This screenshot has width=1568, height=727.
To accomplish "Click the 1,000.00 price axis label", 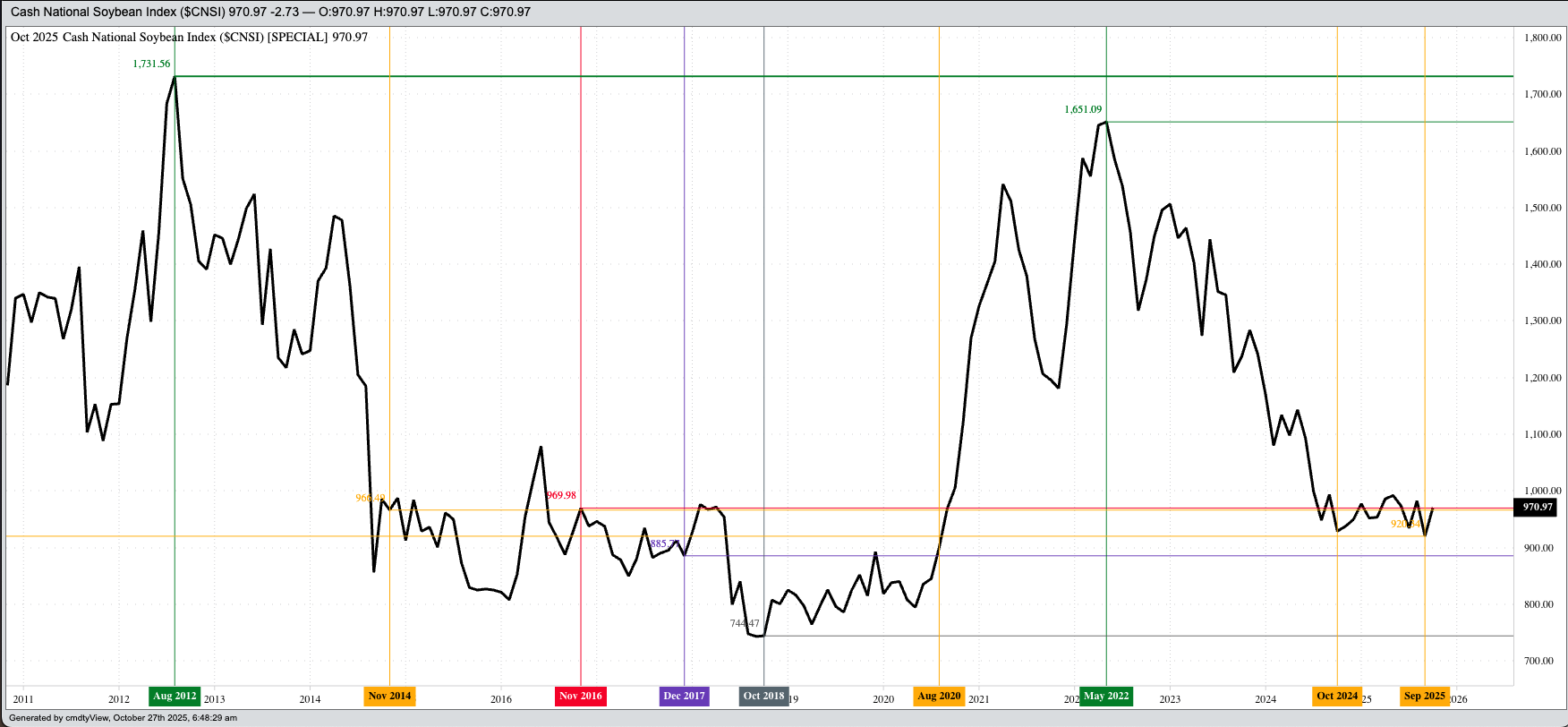I will point(1542,491).
